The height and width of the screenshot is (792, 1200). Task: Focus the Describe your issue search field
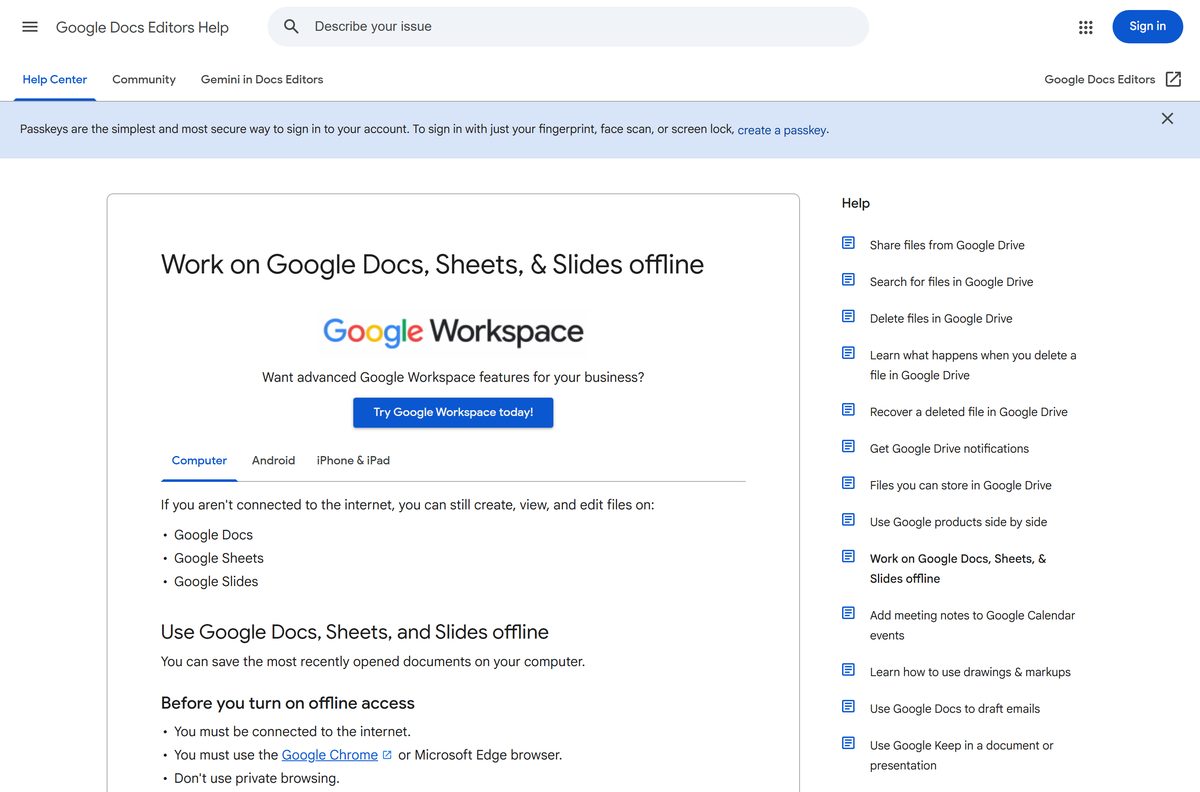[x=568, y=27]
